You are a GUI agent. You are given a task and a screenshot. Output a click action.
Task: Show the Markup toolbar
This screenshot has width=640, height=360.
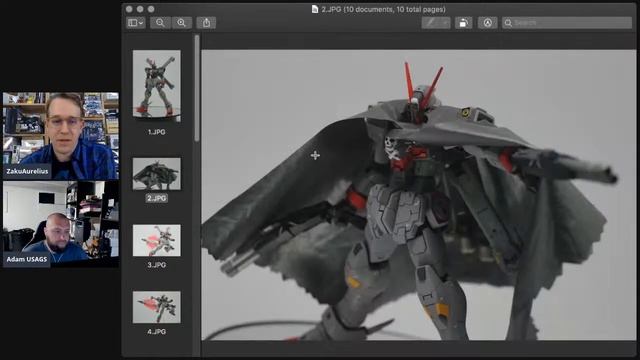point(487,23)
